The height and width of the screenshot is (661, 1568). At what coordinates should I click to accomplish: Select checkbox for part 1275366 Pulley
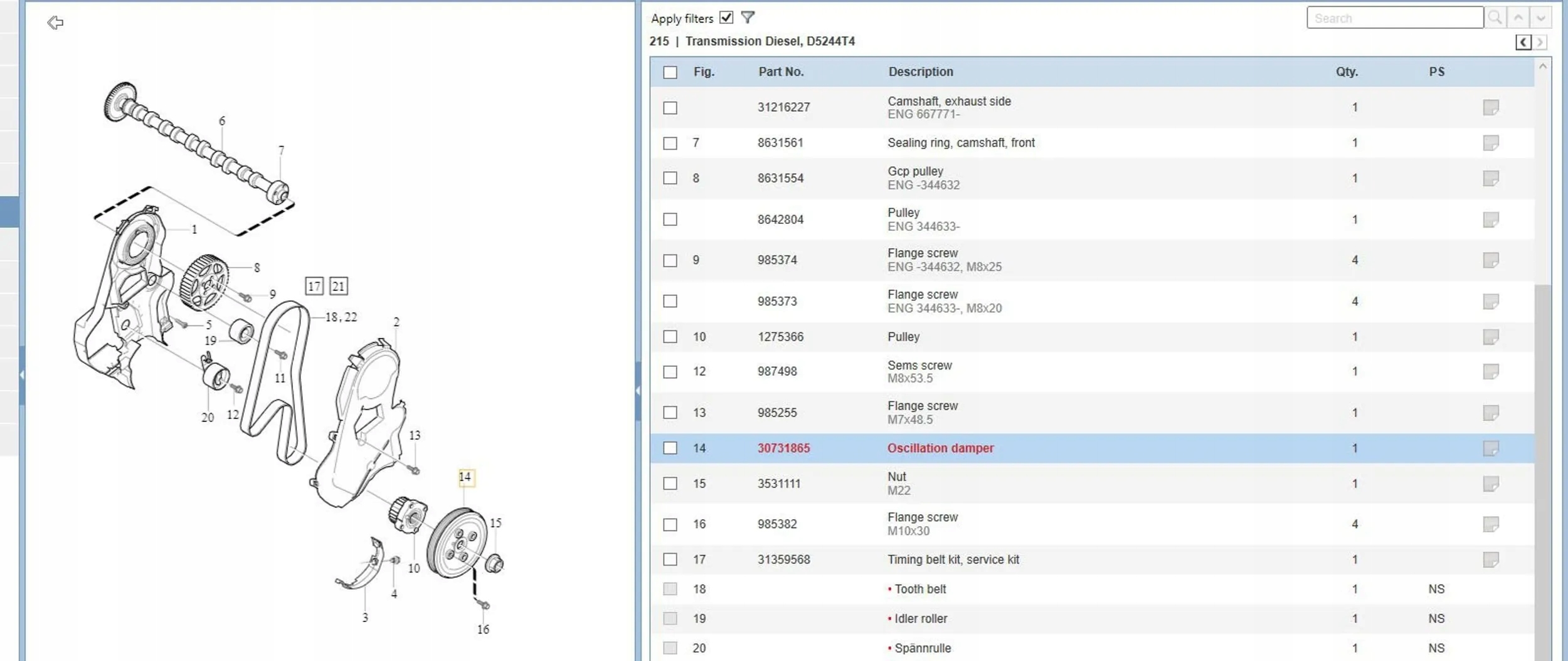[670, 337]
